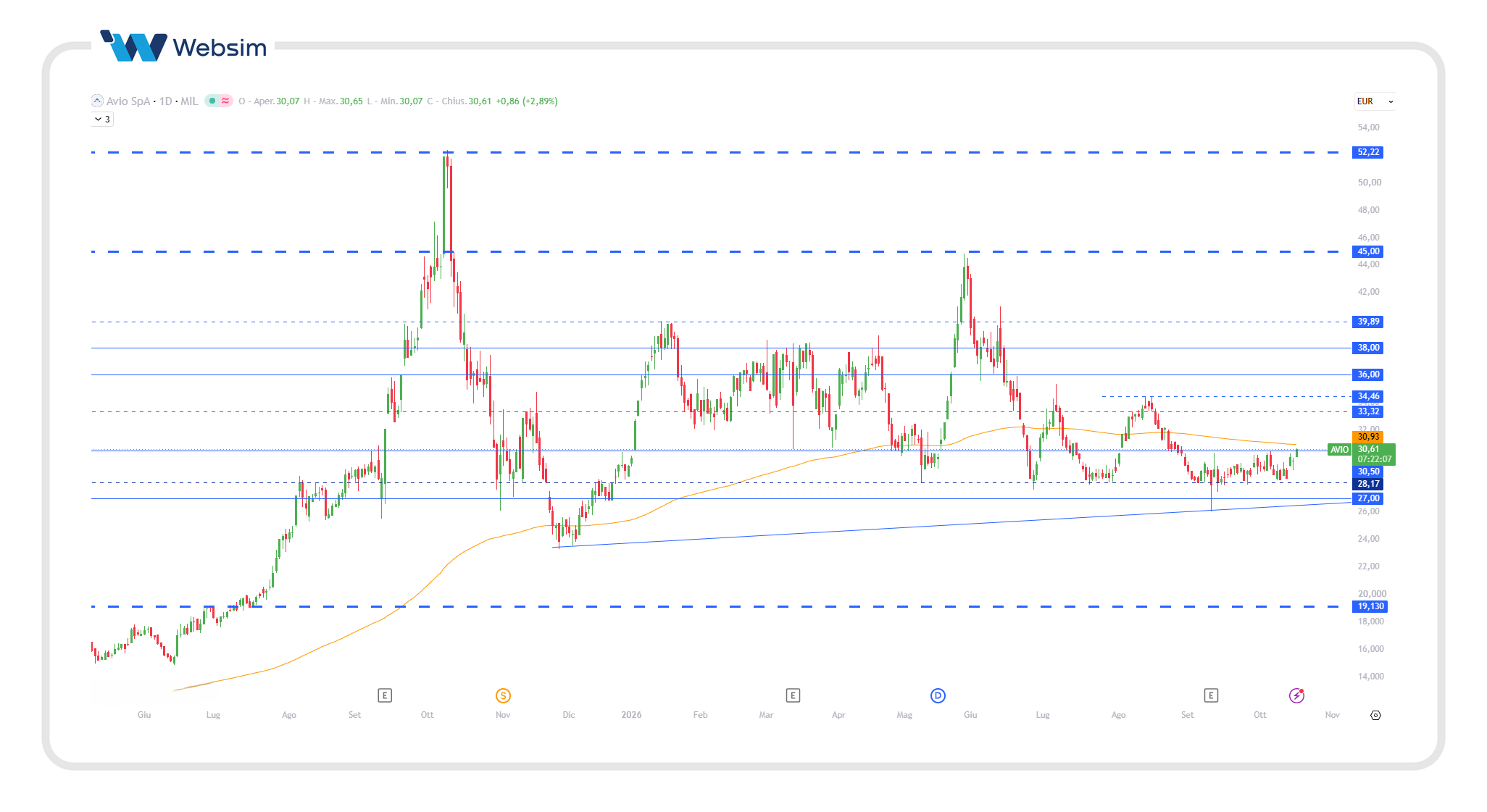Open chart settings gear at axis corner
1487x812 pixels.
(1375, 715)
